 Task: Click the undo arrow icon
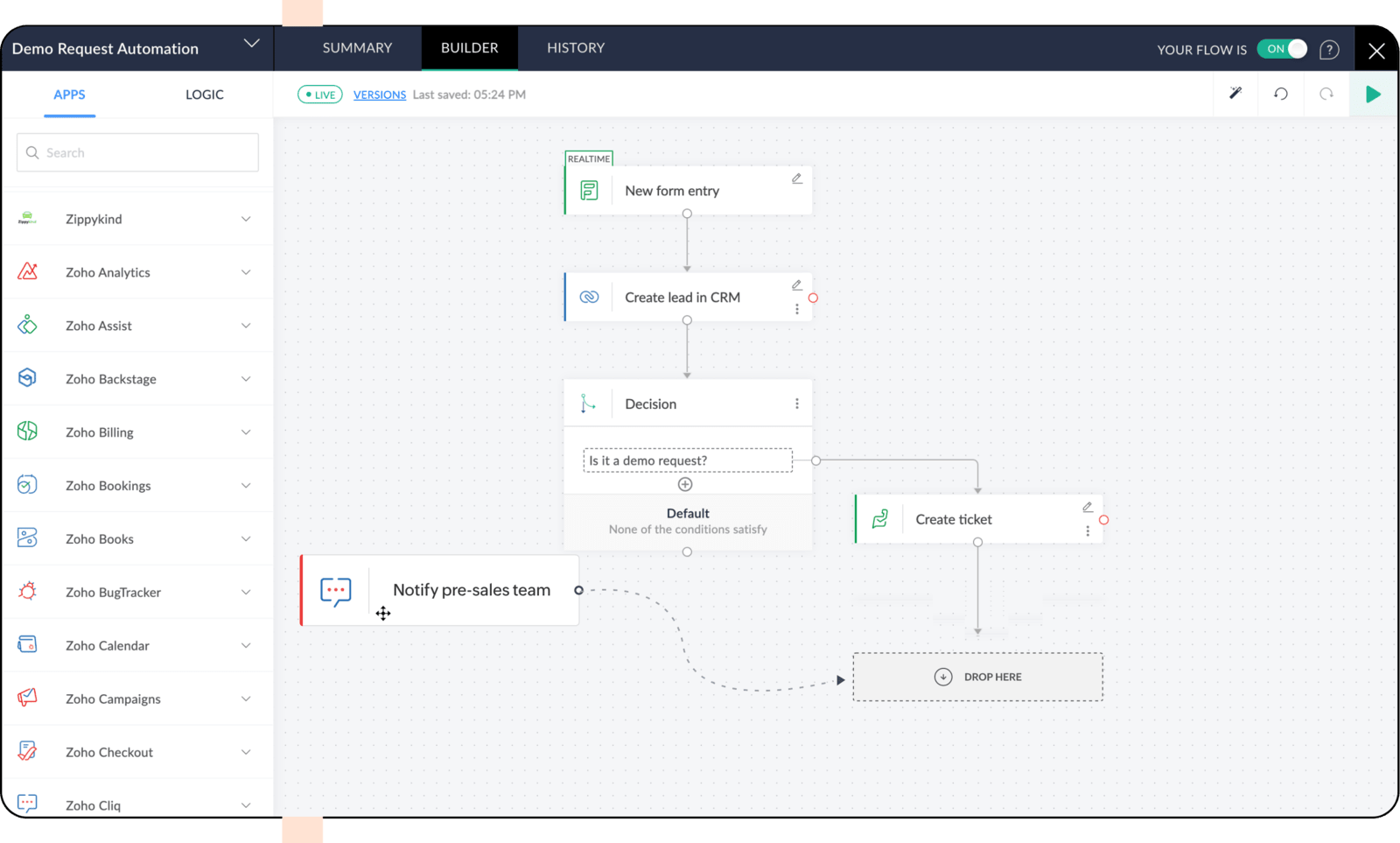click(1281, 94)
